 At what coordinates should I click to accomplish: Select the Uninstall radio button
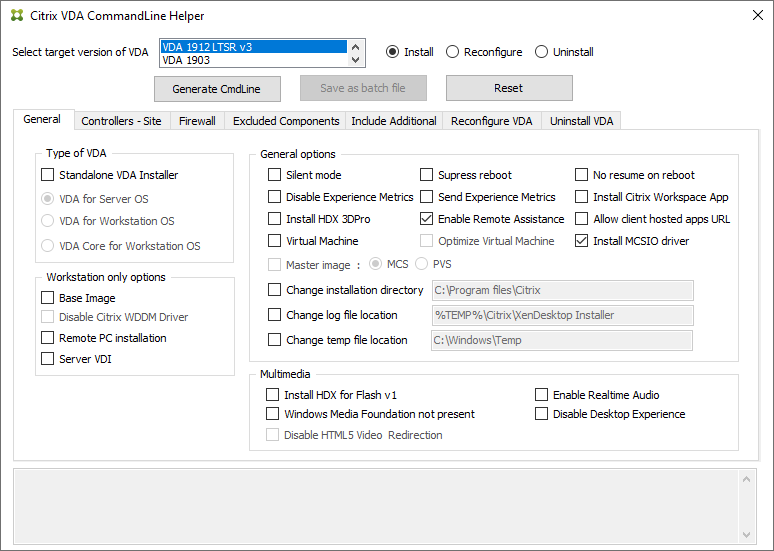pyautogui.click(x=542, y=52)
